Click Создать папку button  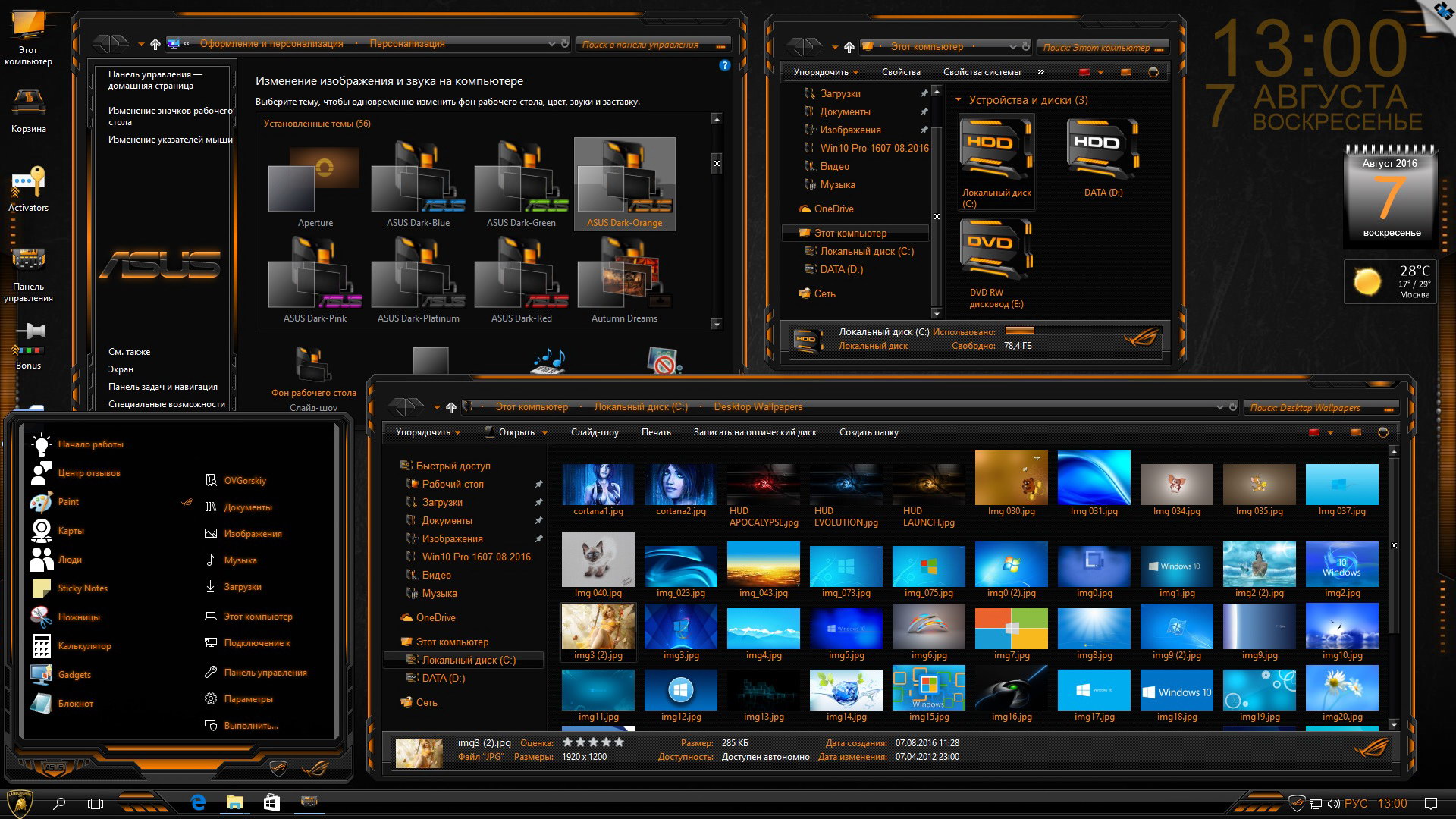(x=868, y=432)
